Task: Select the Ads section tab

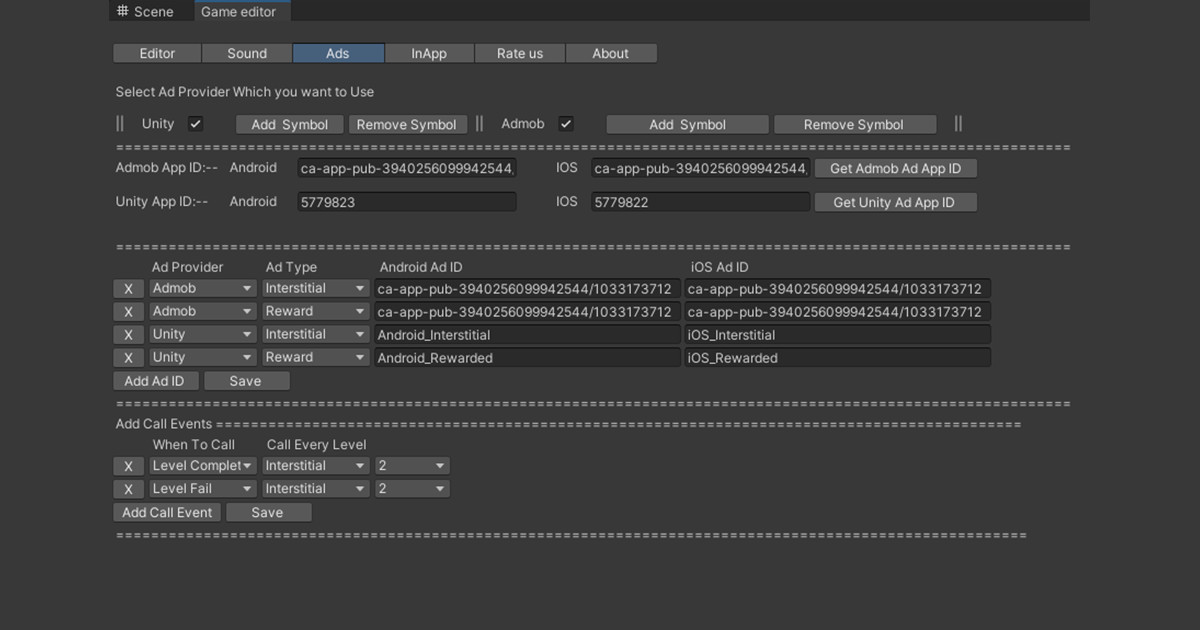Action: click(338, 54)
